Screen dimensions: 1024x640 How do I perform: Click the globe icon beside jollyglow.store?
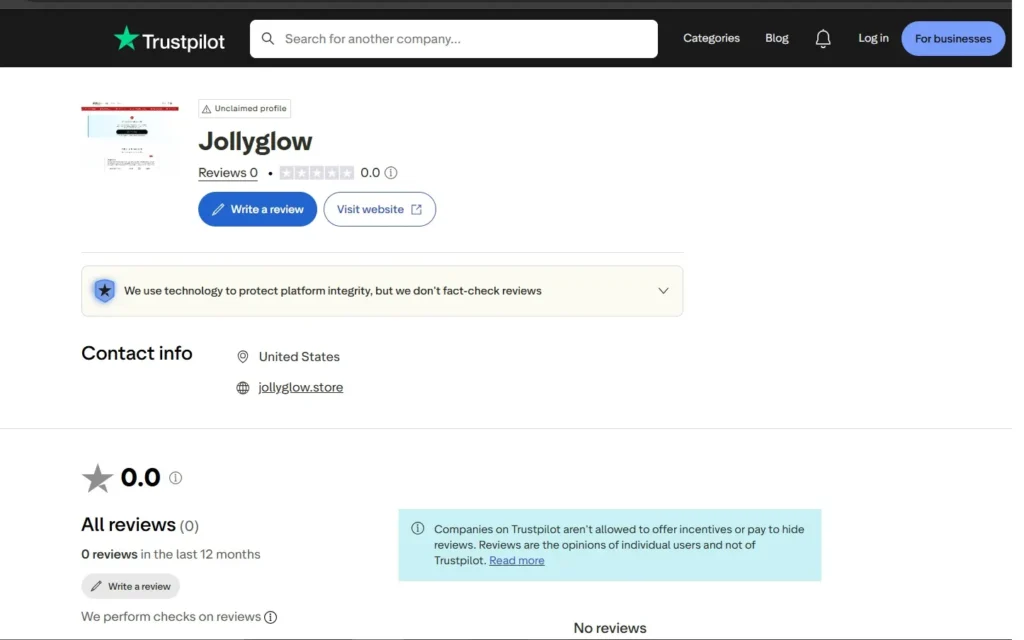click(x=242, y=388)
